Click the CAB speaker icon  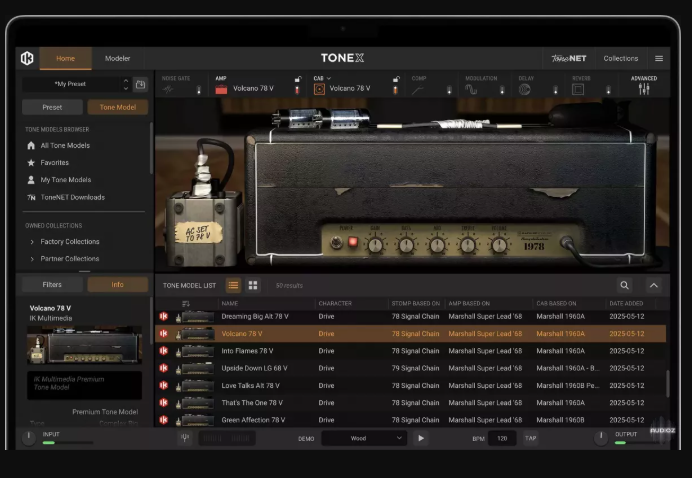click(x=319, y=89)
